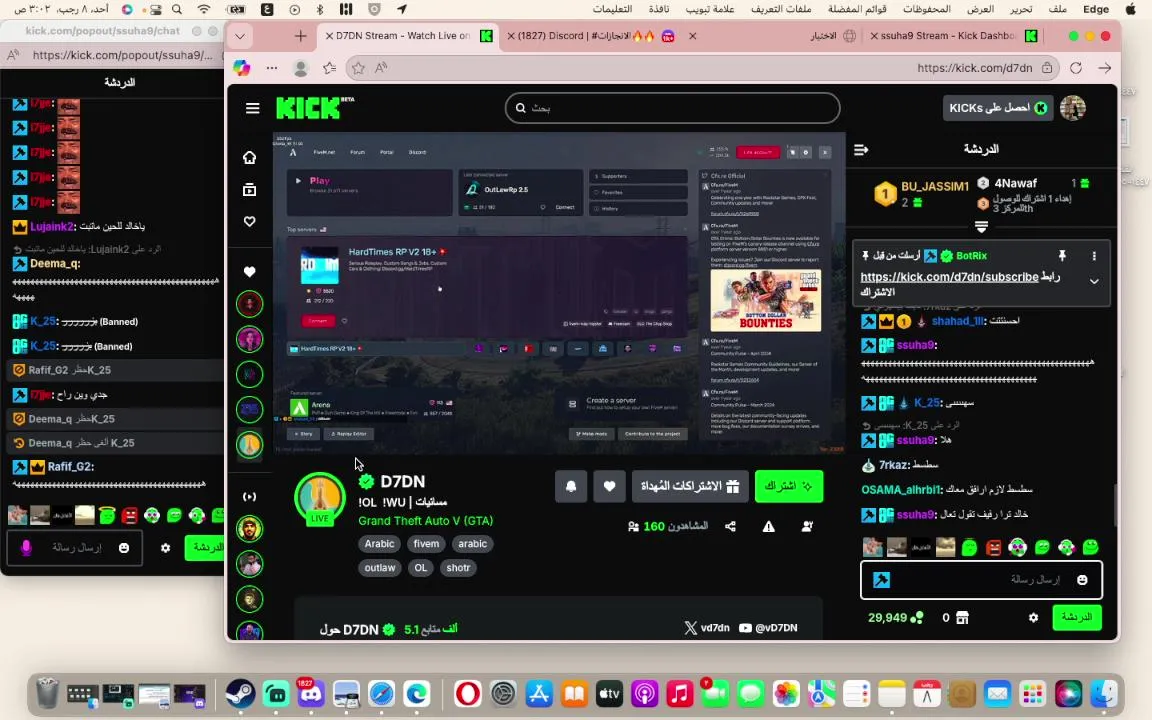Screen dimensions: 1152x720
Task: Open gifted subscriptions الاشتراكات المُهداة button
Action: tap(690, 486)
